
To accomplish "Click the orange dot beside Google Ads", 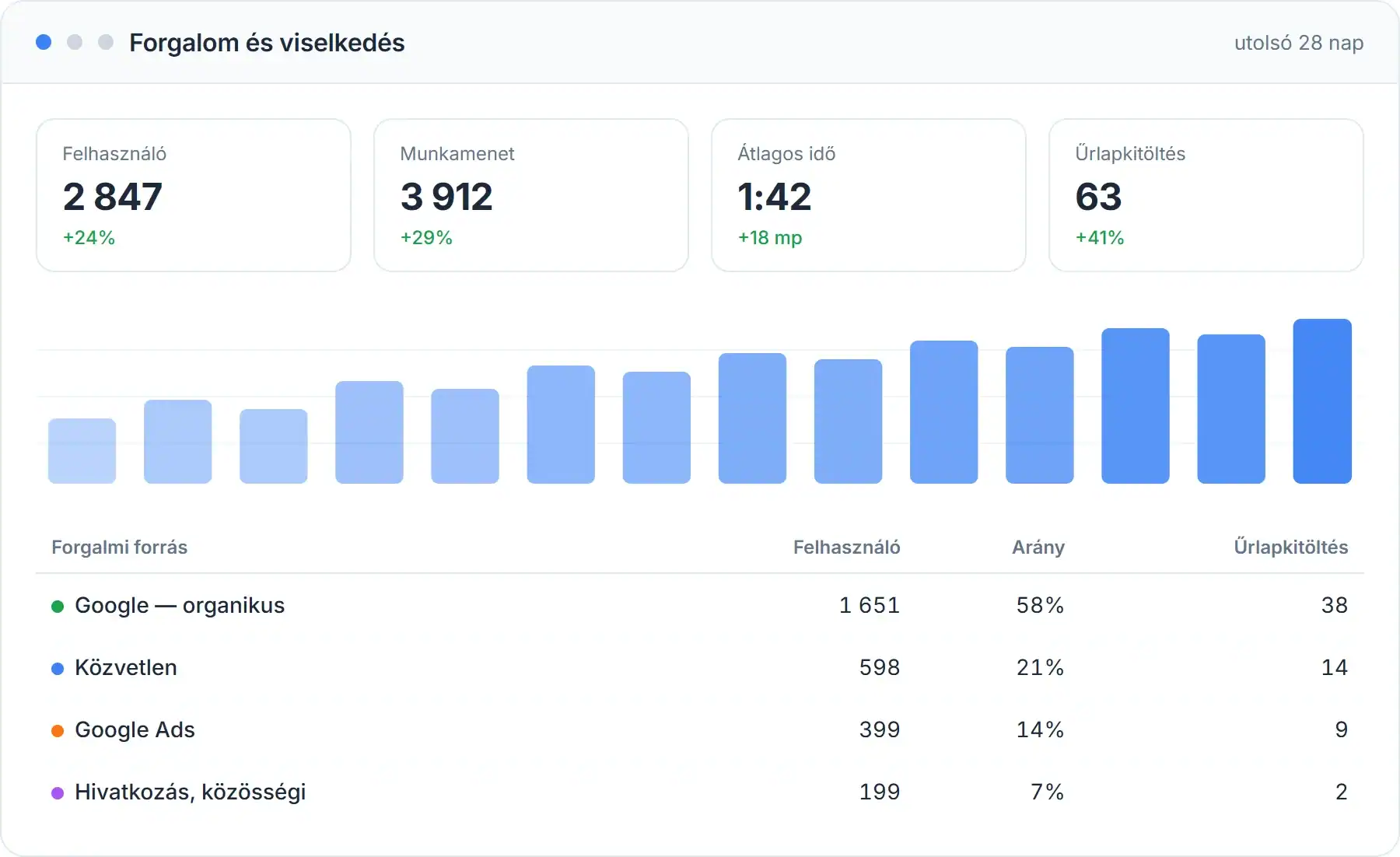I will tap(58, 731).
